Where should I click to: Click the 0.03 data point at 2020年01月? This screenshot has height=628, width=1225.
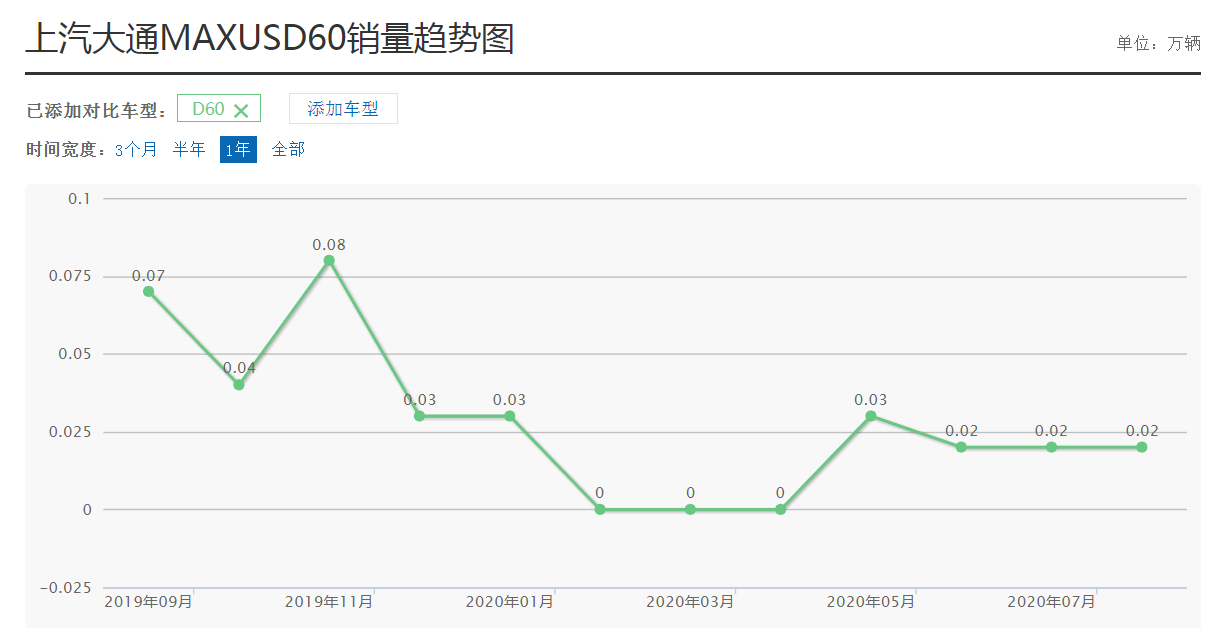(x=509, y=416)
